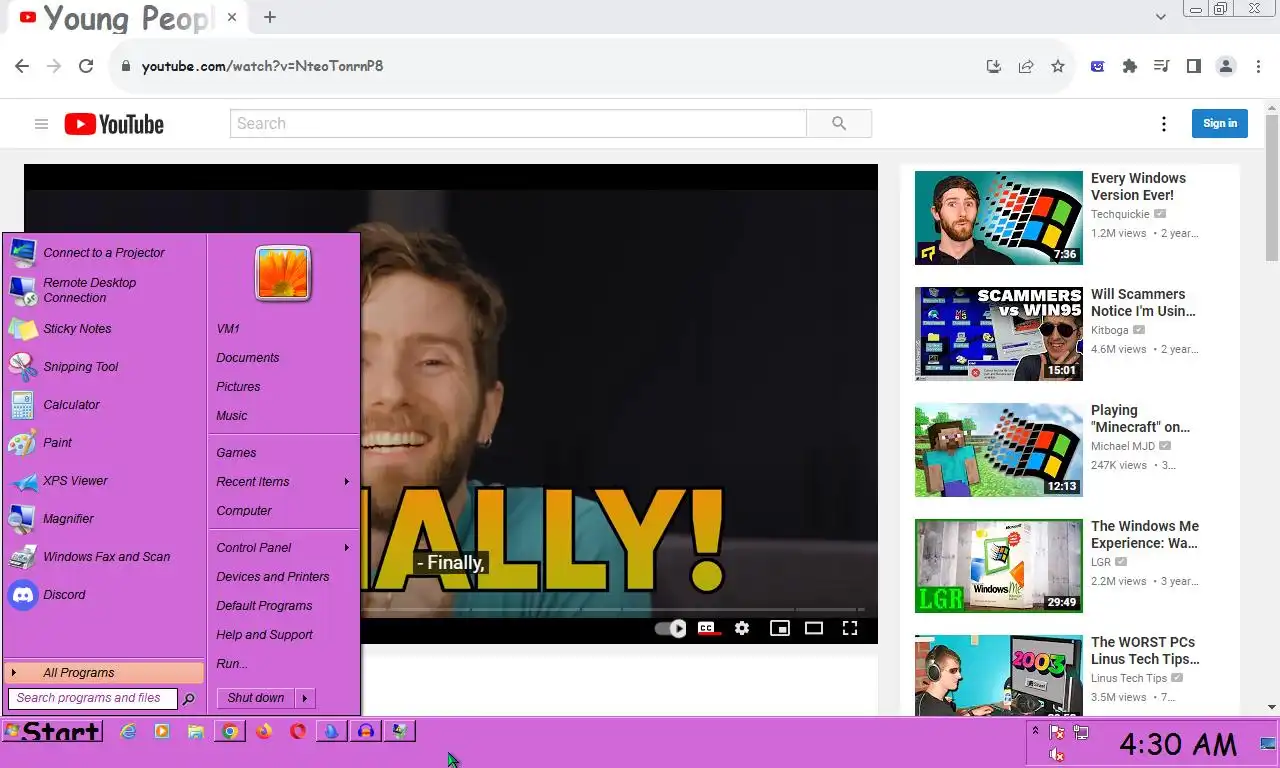This screenshot has height=768, width=1280.
Task: Open Games in Start menu
Action: [x=236, y=453]
